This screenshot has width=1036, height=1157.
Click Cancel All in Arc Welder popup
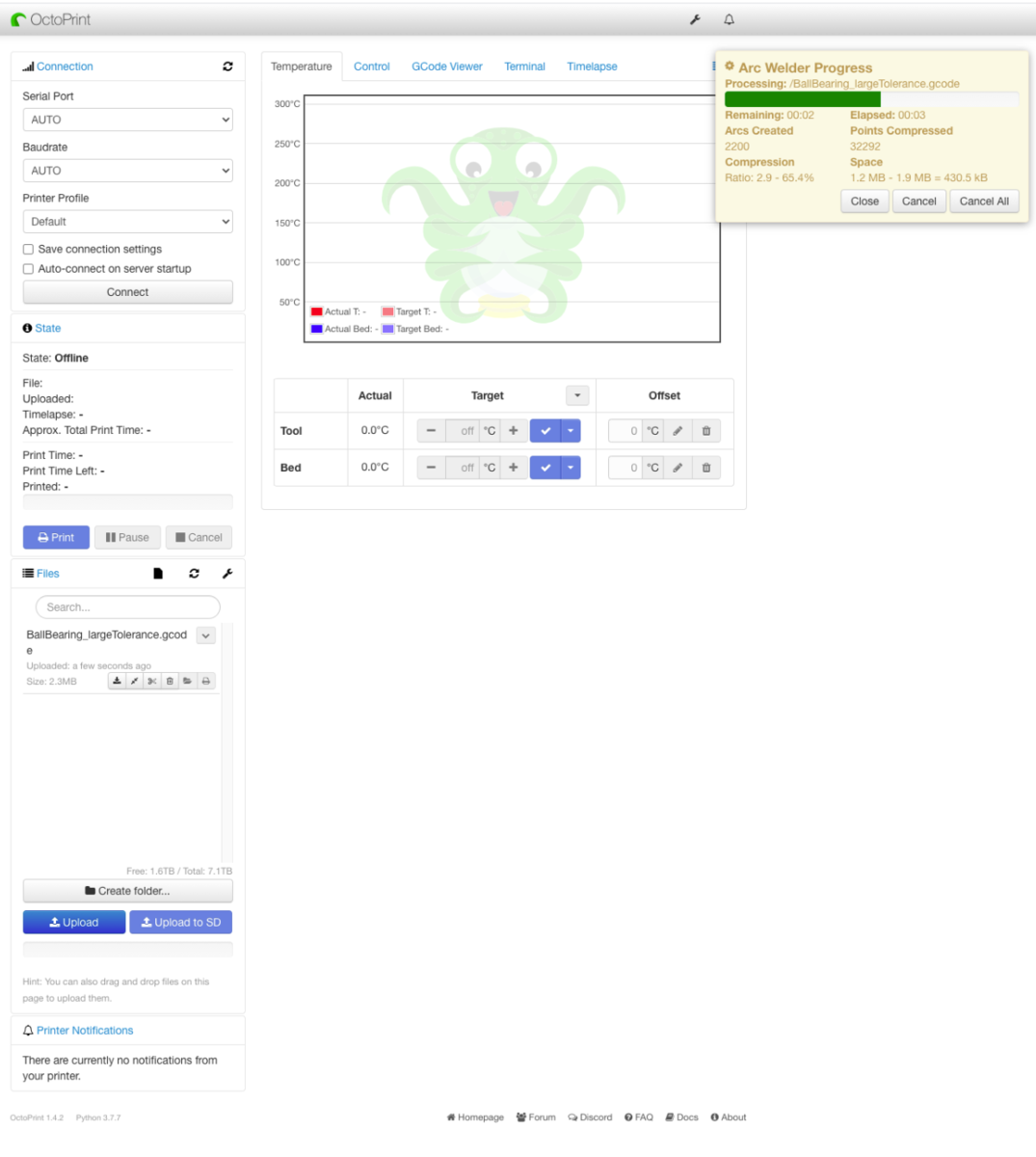point(984,202)
